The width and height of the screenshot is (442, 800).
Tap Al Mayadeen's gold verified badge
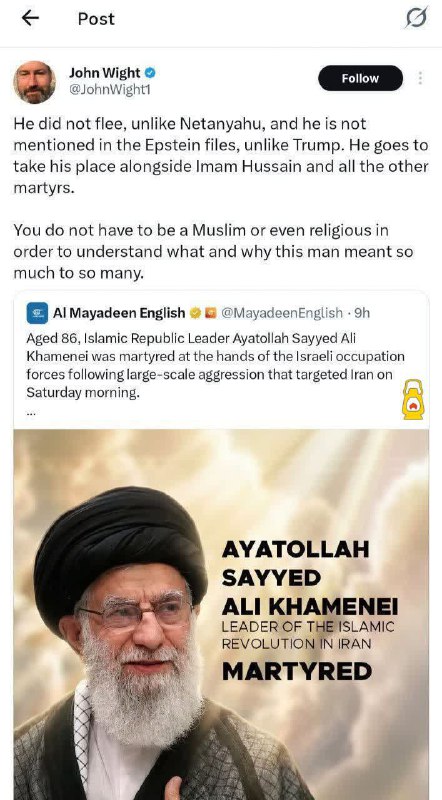pos(194,313)
